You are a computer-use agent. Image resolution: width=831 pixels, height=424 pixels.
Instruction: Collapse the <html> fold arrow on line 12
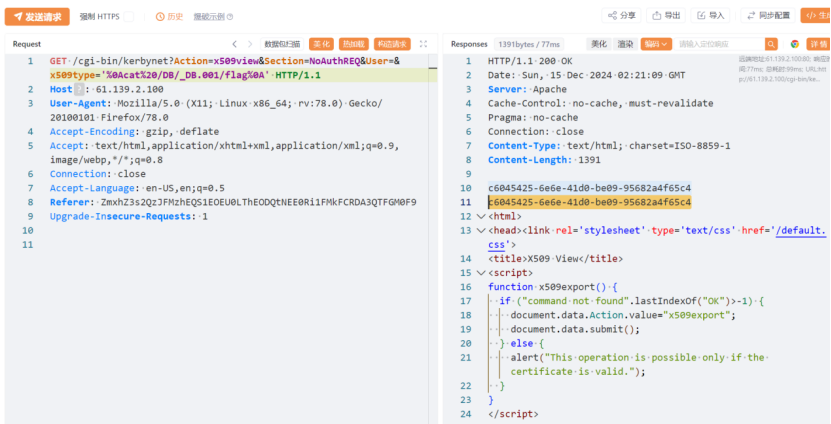pyautogui.click(x=481, y=216)
